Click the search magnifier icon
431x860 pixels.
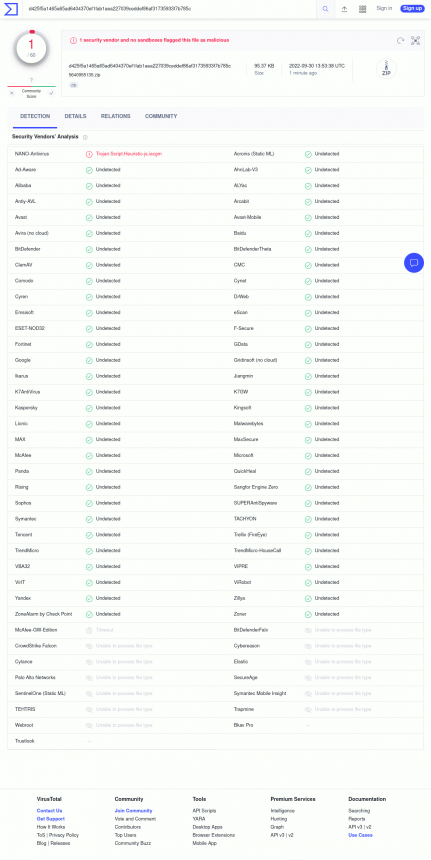pos(325,9)
